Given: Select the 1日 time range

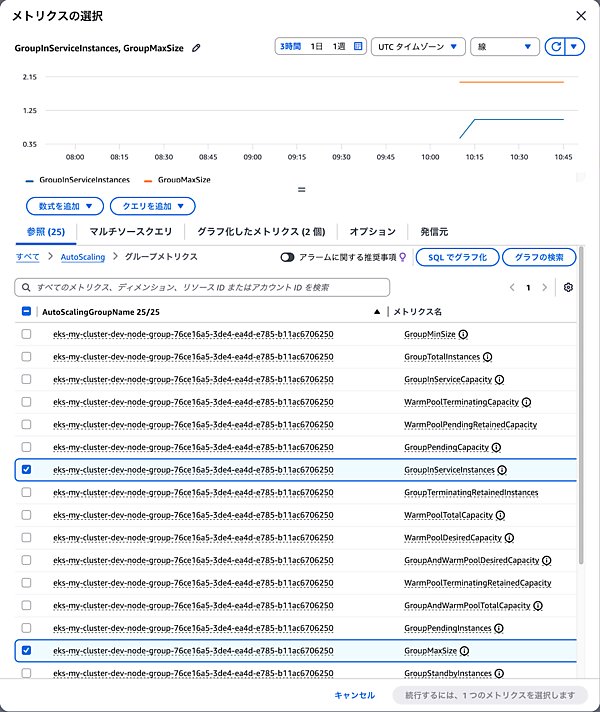Looking at the screenshot, I should click(317, 46).
